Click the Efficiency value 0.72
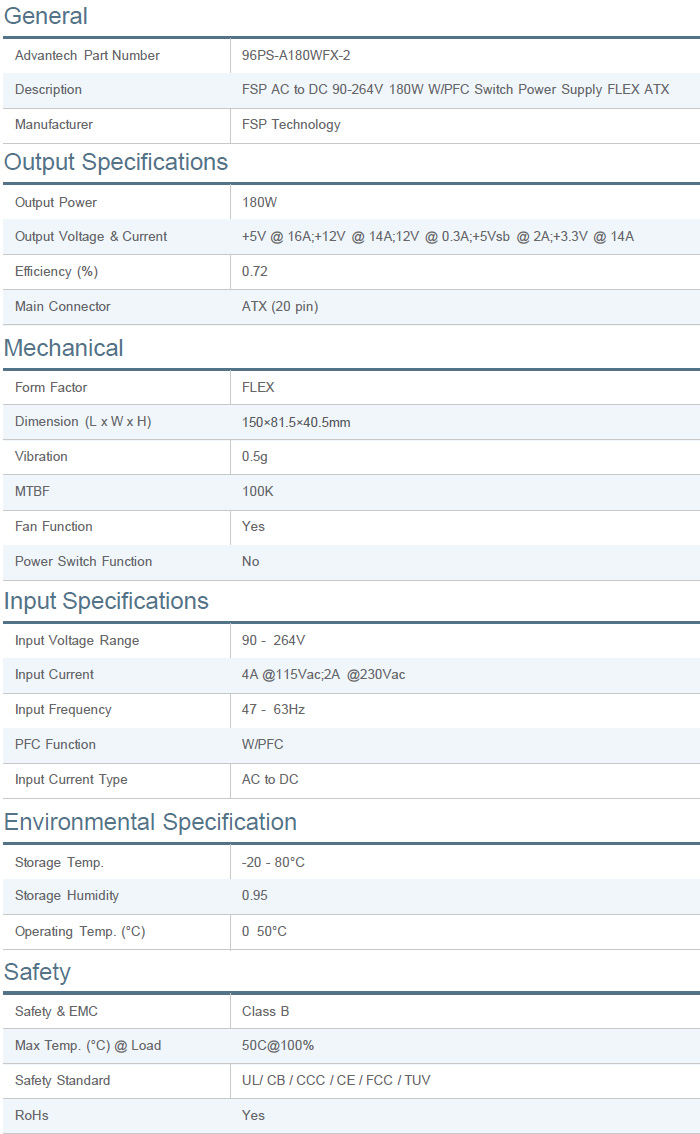 click(255, 272)
